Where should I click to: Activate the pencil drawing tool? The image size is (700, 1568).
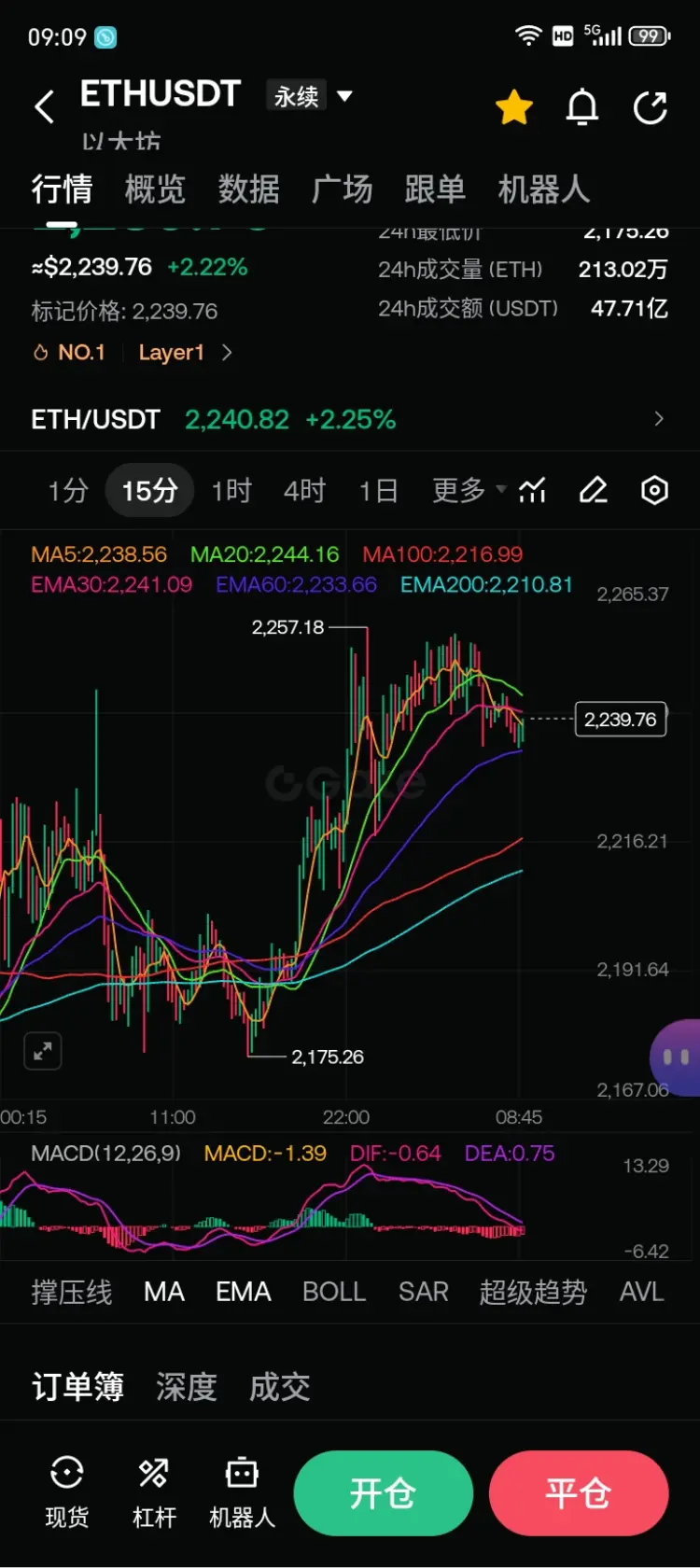point(594,490)
